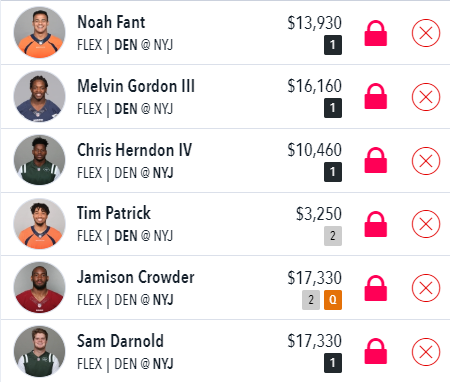The image size is (450, 382).
Task: Remove Chris Herndon IV from the lineup
Action: click(x=426, y=161)
